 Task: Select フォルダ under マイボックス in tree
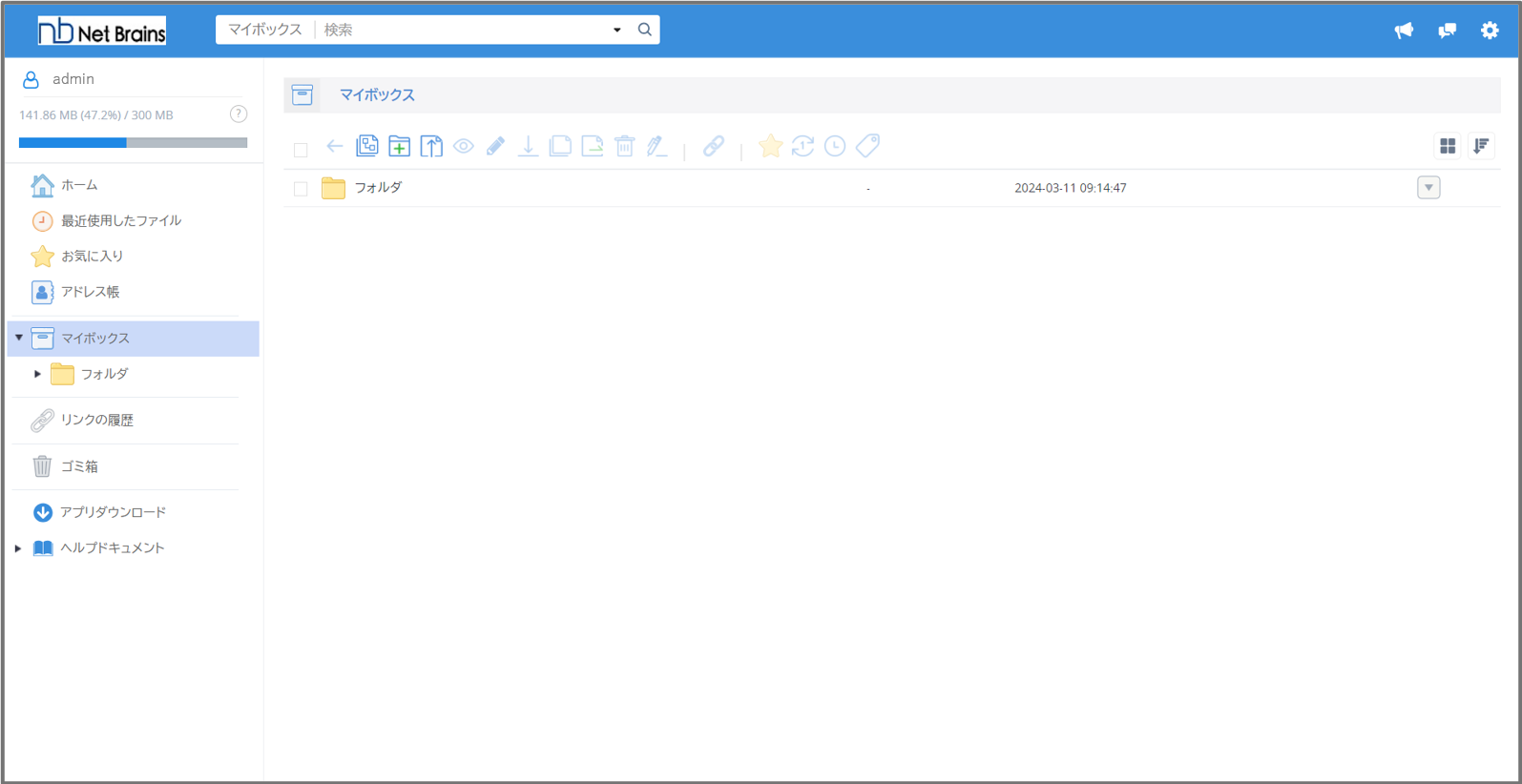[x=104, y=374]
